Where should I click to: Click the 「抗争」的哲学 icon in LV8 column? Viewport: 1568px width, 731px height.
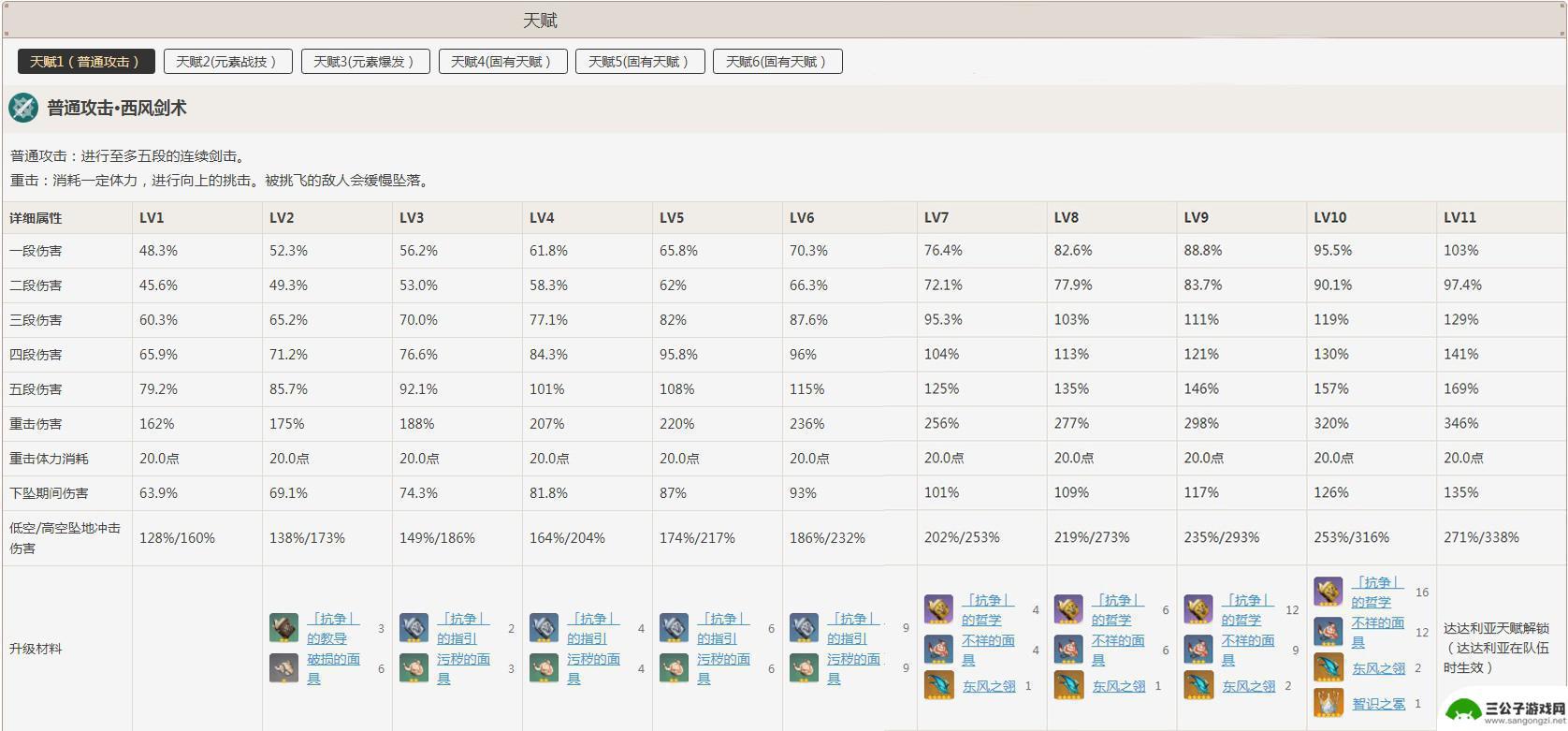tap(1068, 609)
